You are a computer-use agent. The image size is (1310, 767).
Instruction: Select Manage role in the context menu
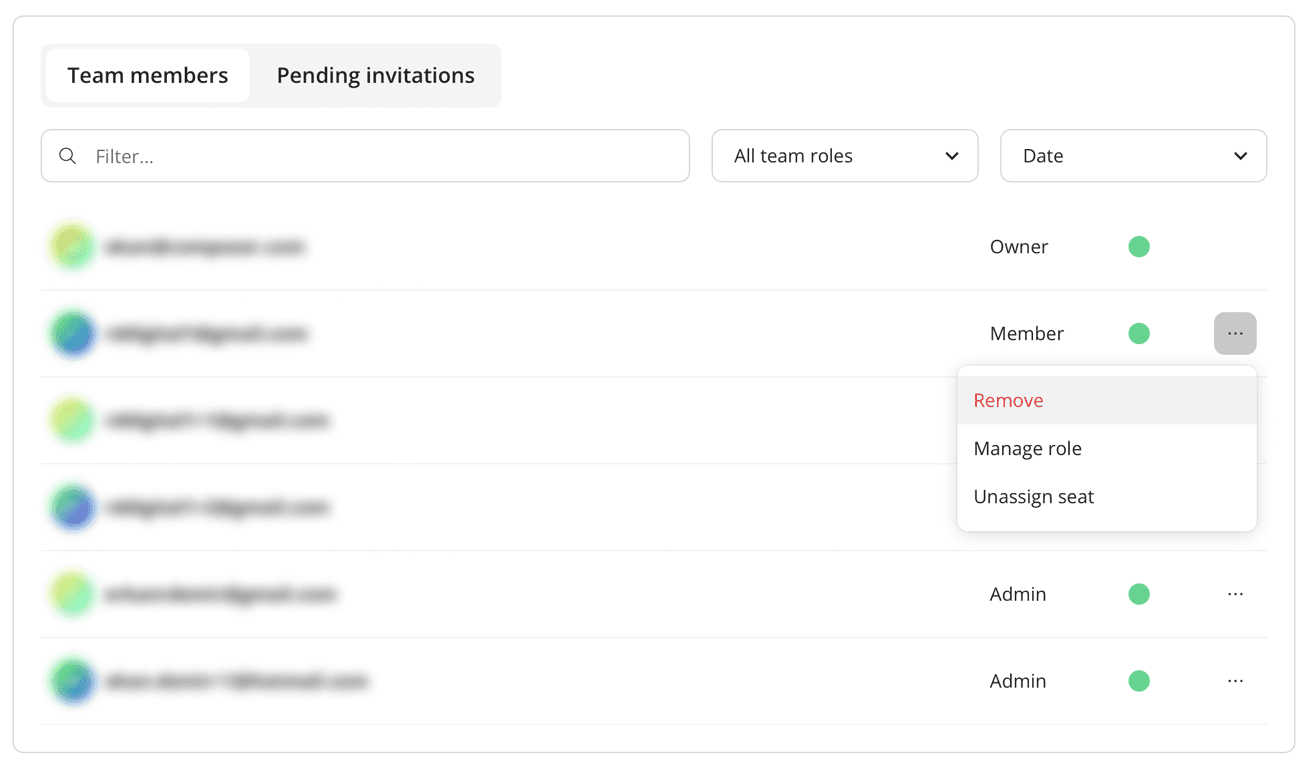coord(1027,449)
